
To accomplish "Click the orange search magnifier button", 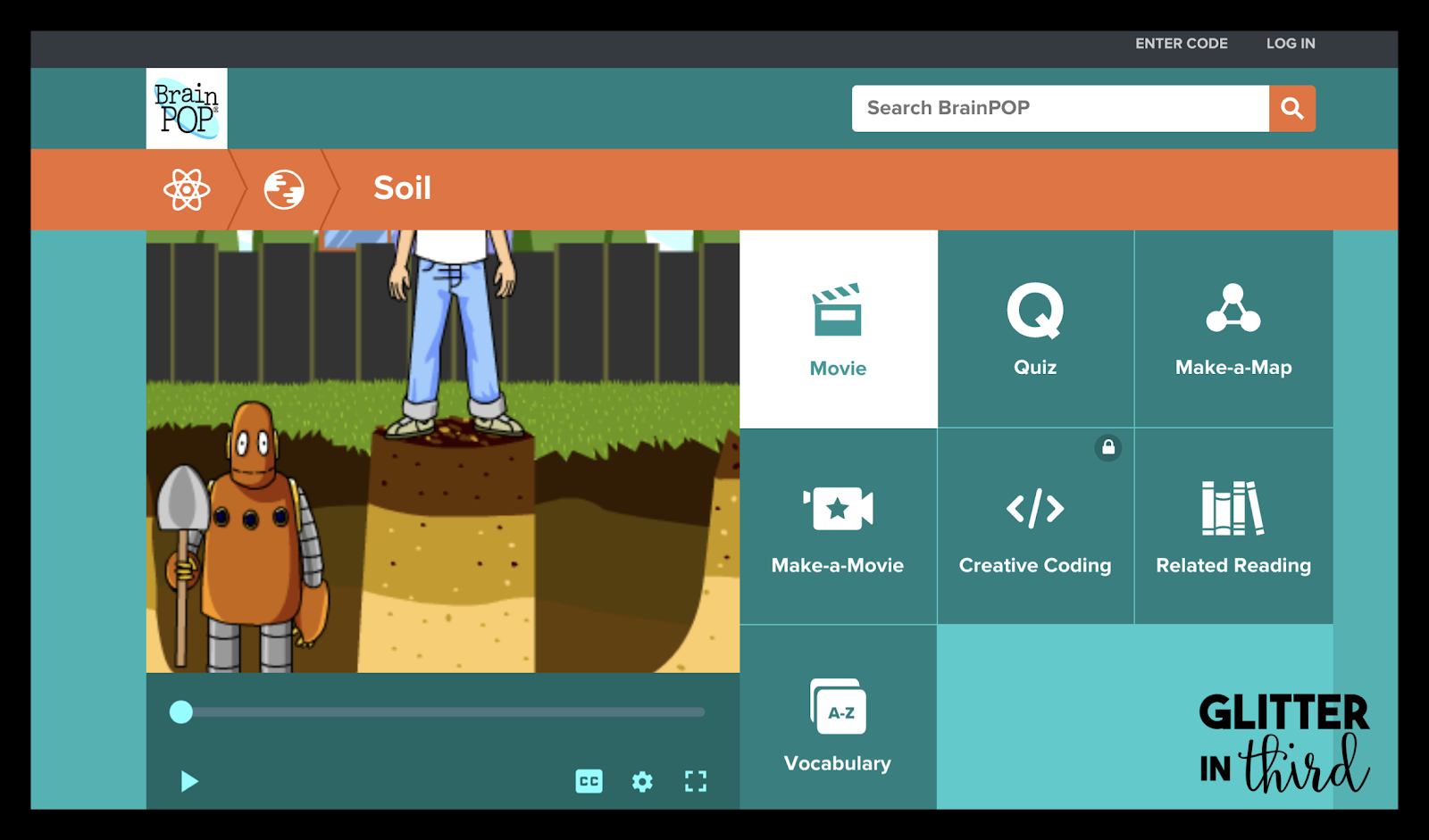I will [x=1292, y=108].
